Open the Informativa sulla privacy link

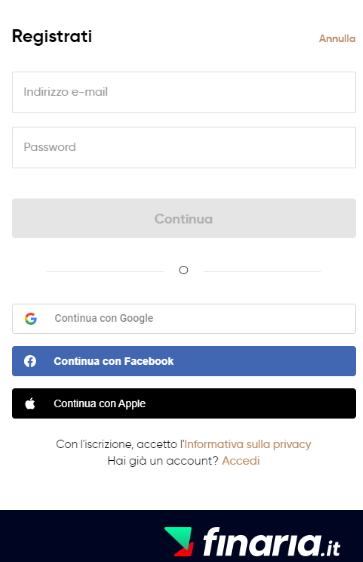(x=248, y=444)
